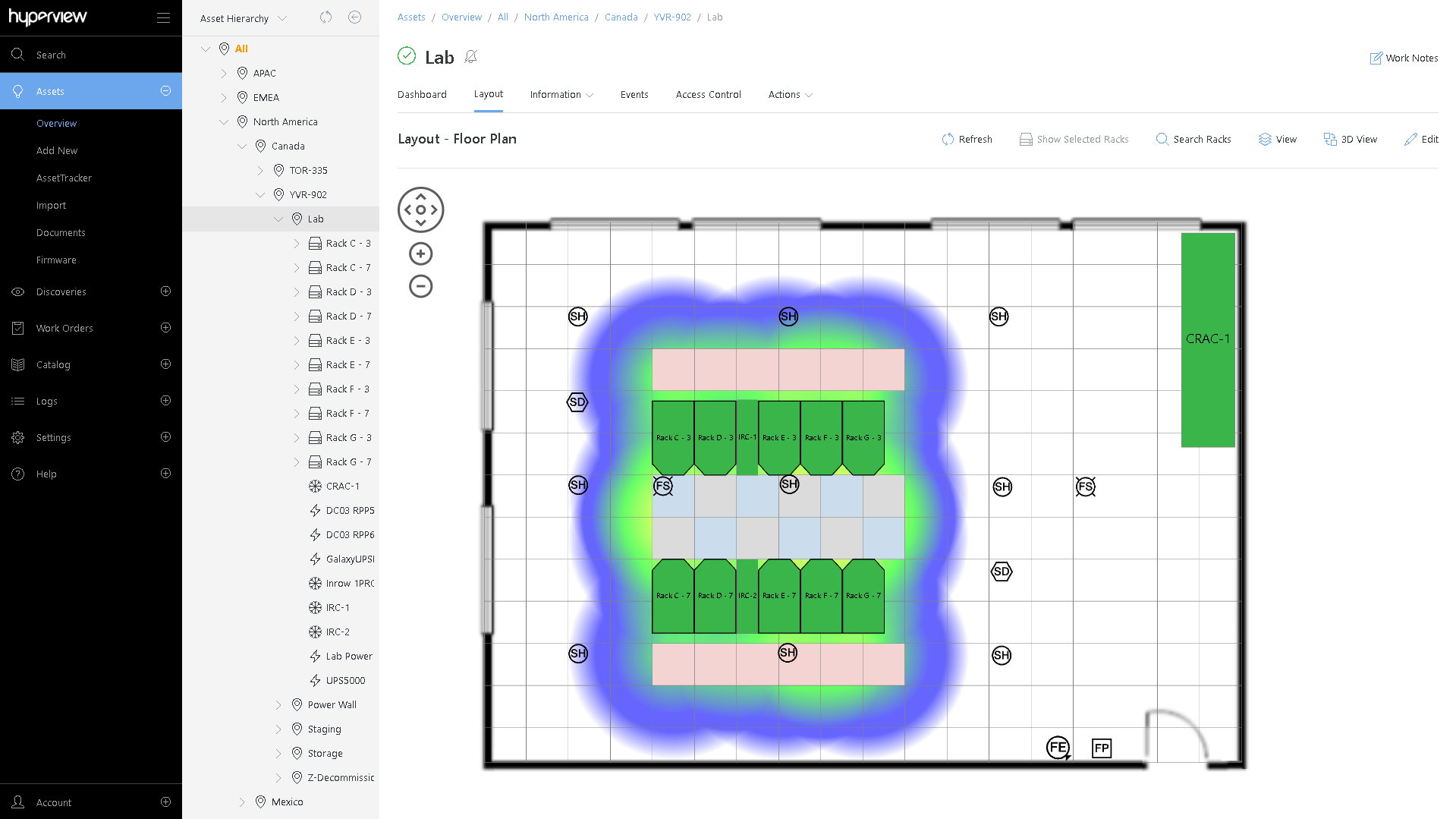Screen dimensions: 1456x819
Task: Collapse the Assets menu section
Action: coord(165,91)
